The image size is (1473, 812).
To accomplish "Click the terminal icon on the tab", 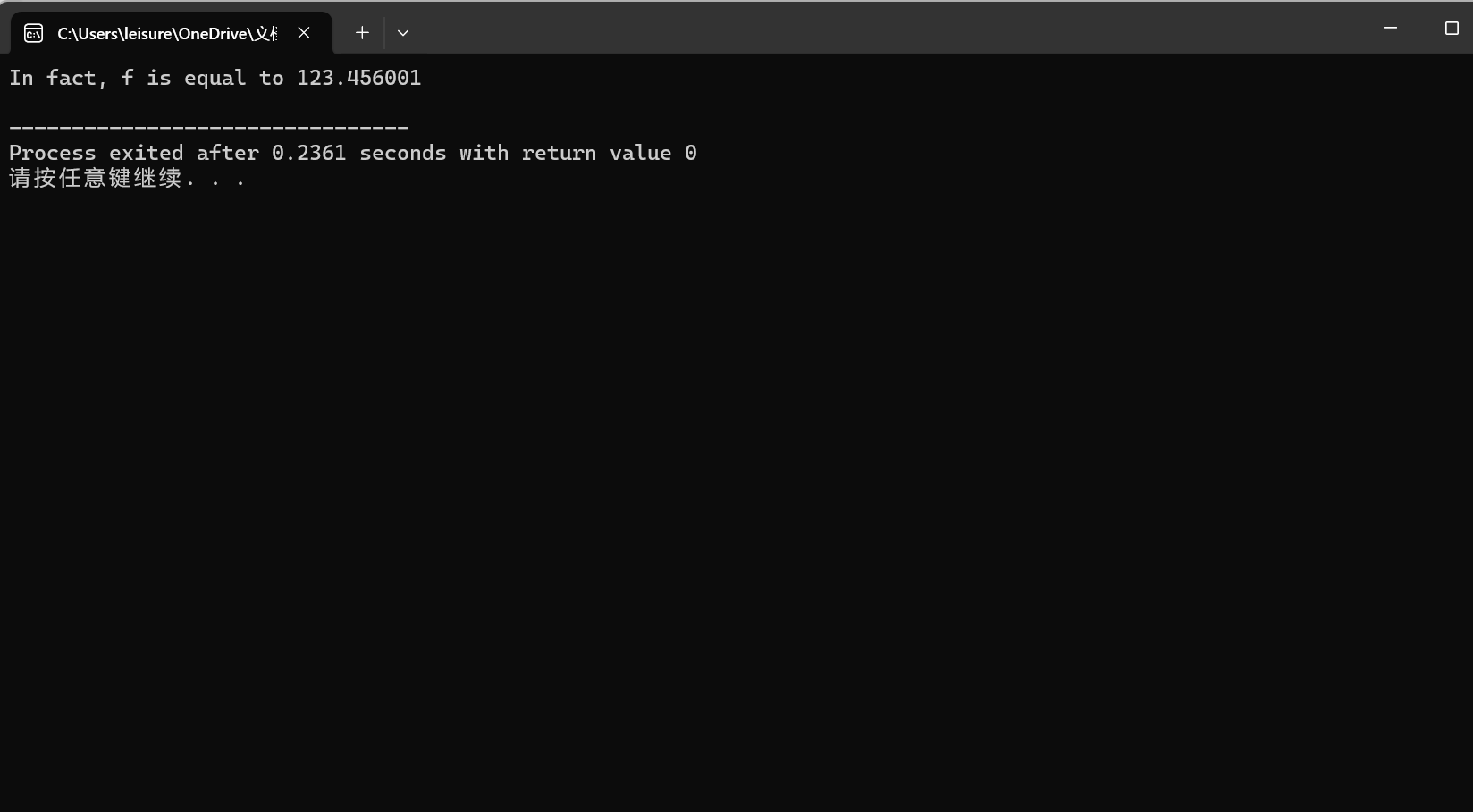I will pos(33,33).
